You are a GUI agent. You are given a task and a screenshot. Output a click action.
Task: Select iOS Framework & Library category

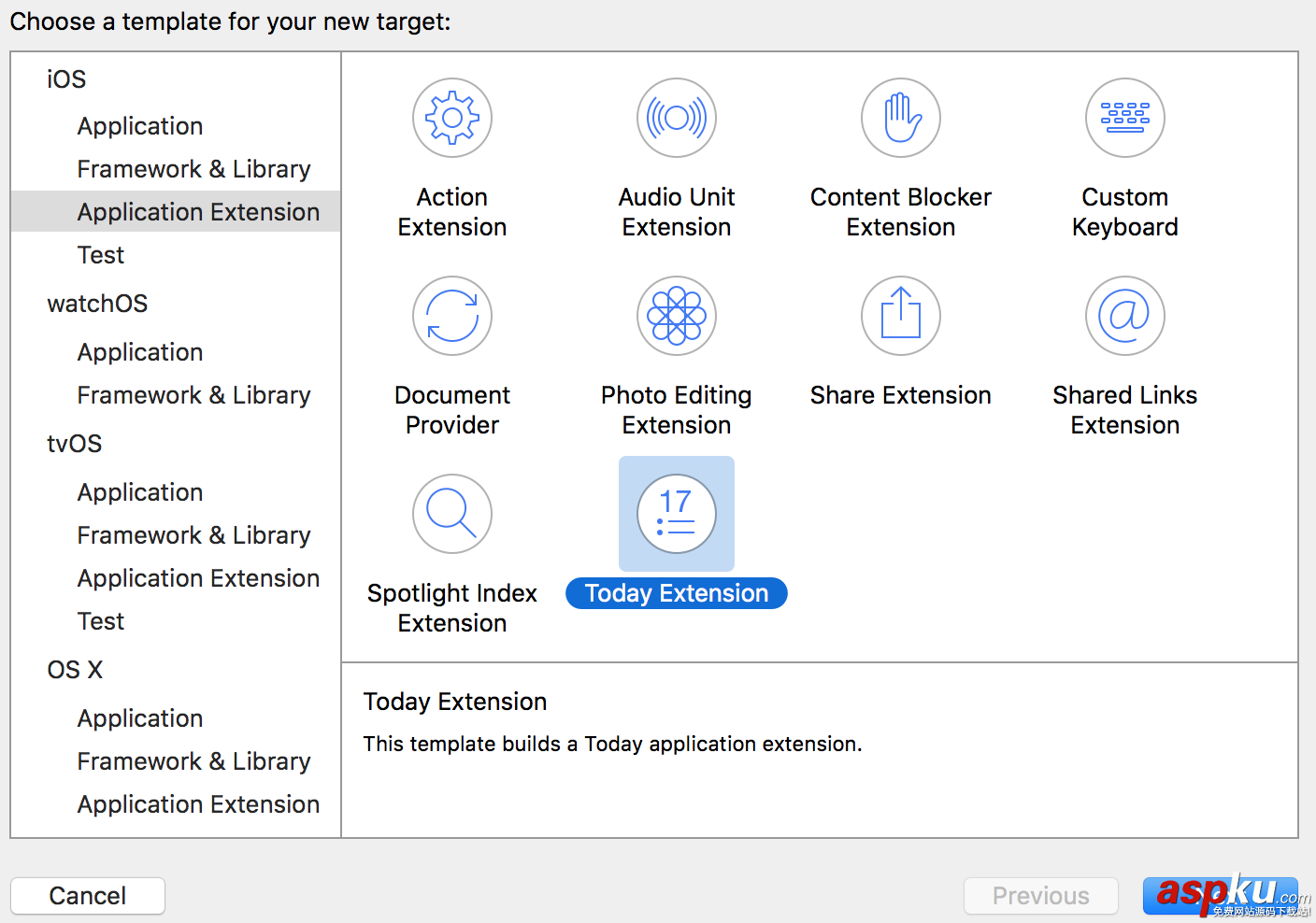coord(193,169)
